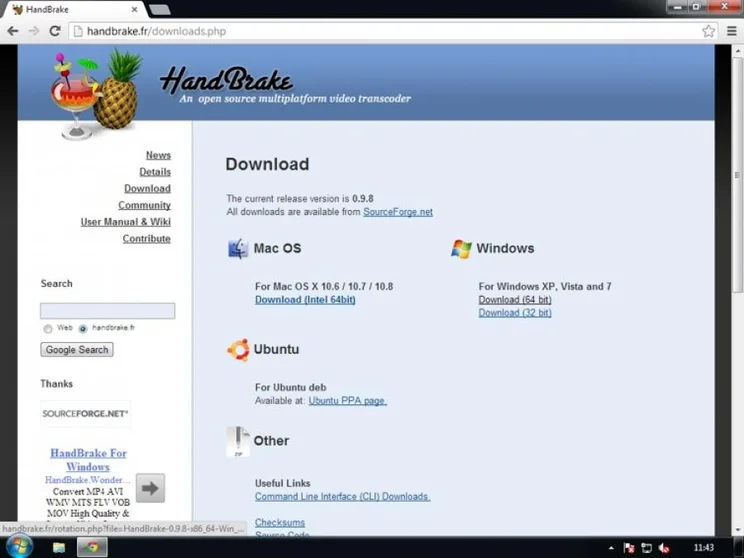Click the Mac OS Finder icon
744x558 pixels.
coord(238,249)
